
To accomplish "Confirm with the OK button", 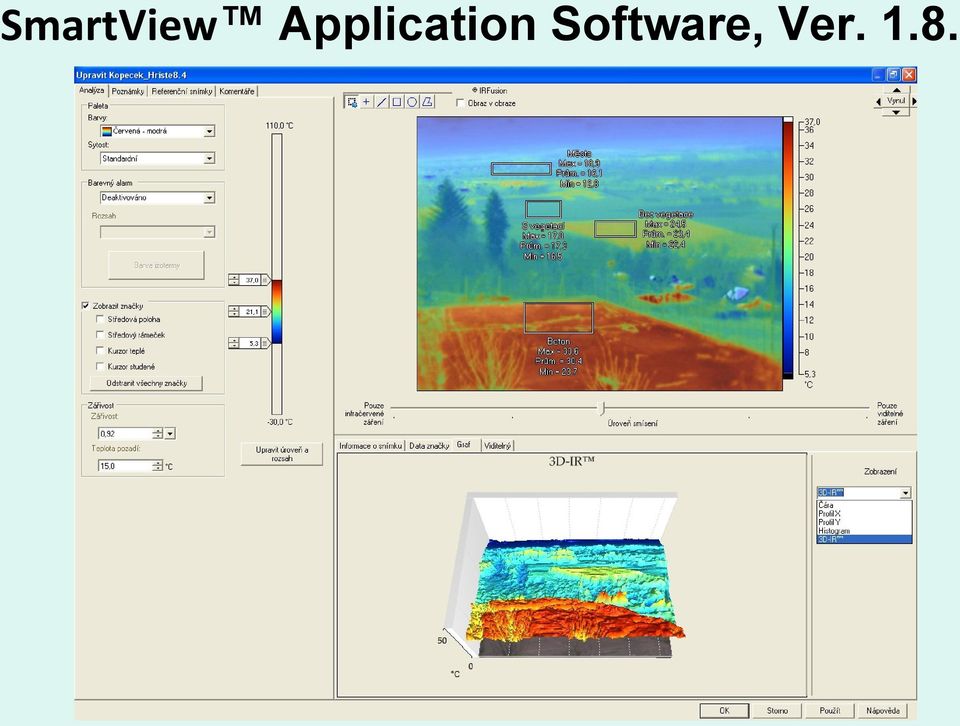I will (724, 711).
